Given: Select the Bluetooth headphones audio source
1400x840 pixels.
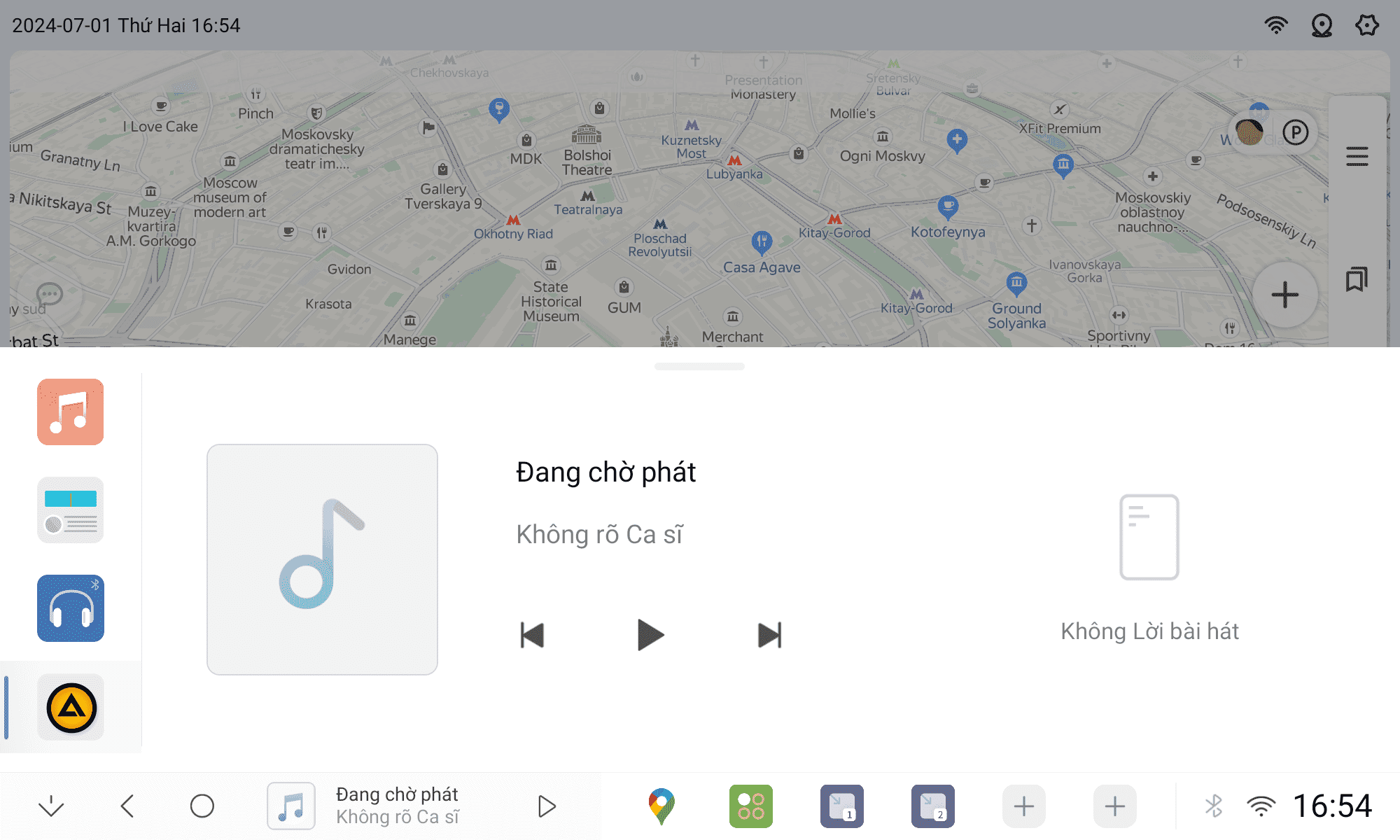Looking at the screenshot, I should pos(70,608).
